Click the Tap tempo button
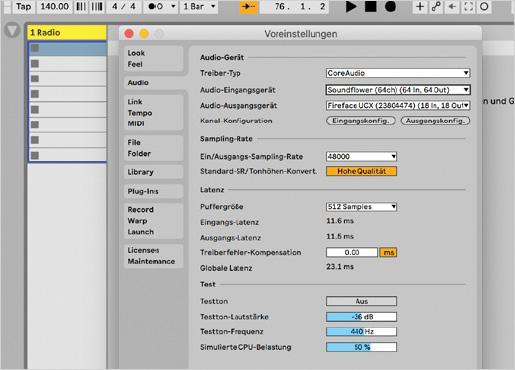The width and height of the screenshot is (515, 370). point(23,6)
